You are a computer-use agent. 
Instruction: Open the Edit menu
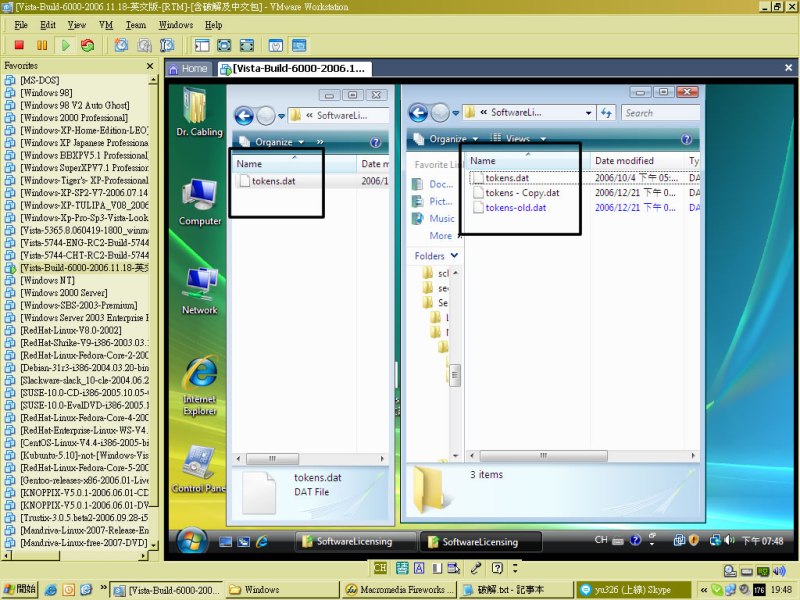click(48, 25)
